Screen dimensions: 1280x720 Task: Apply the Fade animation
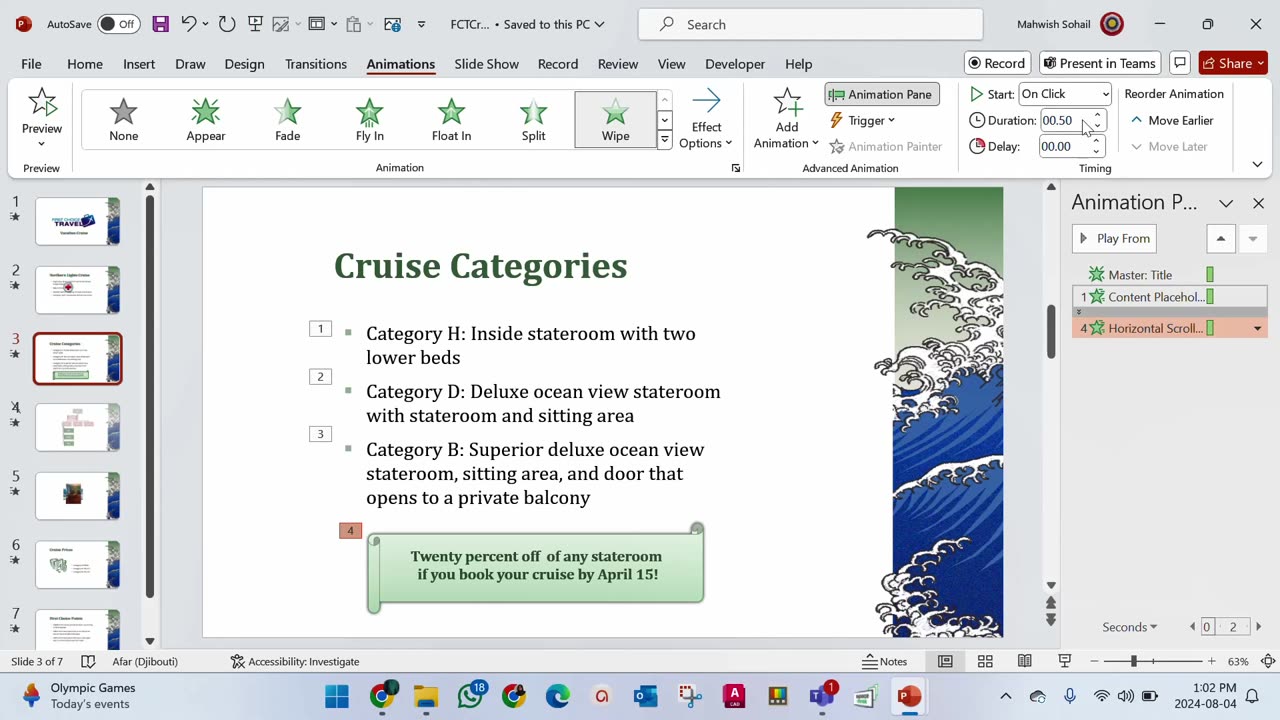click(x=288, y=119)
